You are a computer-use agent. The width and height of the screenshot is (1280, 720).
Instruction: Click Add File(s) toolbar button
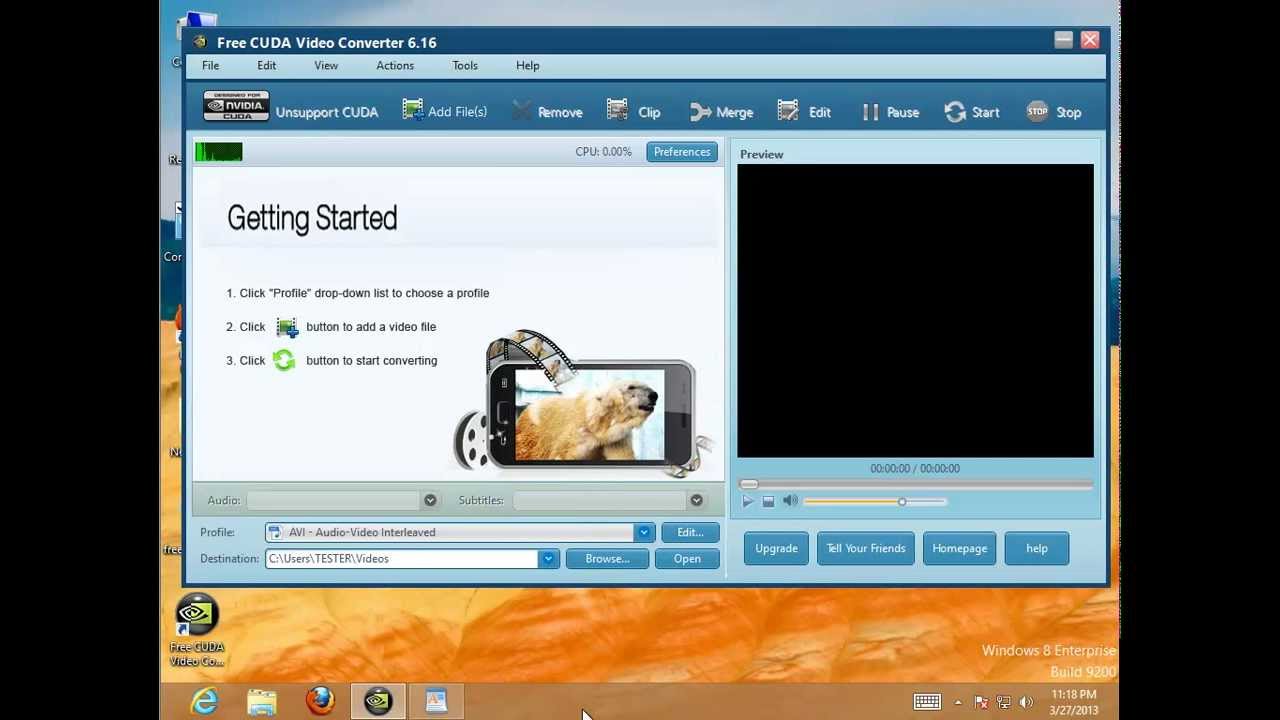click(x=445, y=111)
